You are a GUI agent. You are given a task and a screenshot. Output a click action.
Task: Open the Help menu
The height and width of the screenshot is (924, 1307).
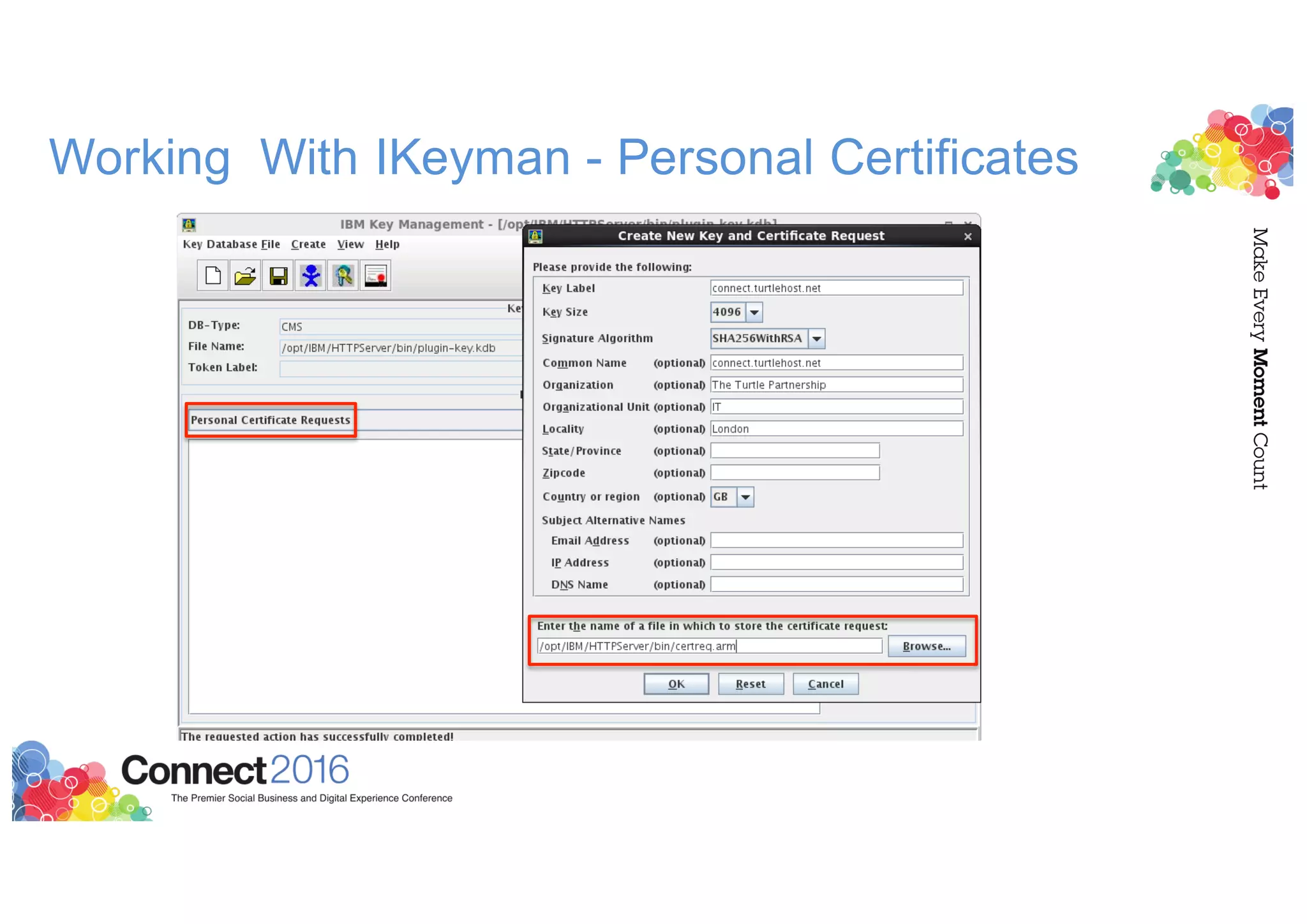(x=387, y=244)
